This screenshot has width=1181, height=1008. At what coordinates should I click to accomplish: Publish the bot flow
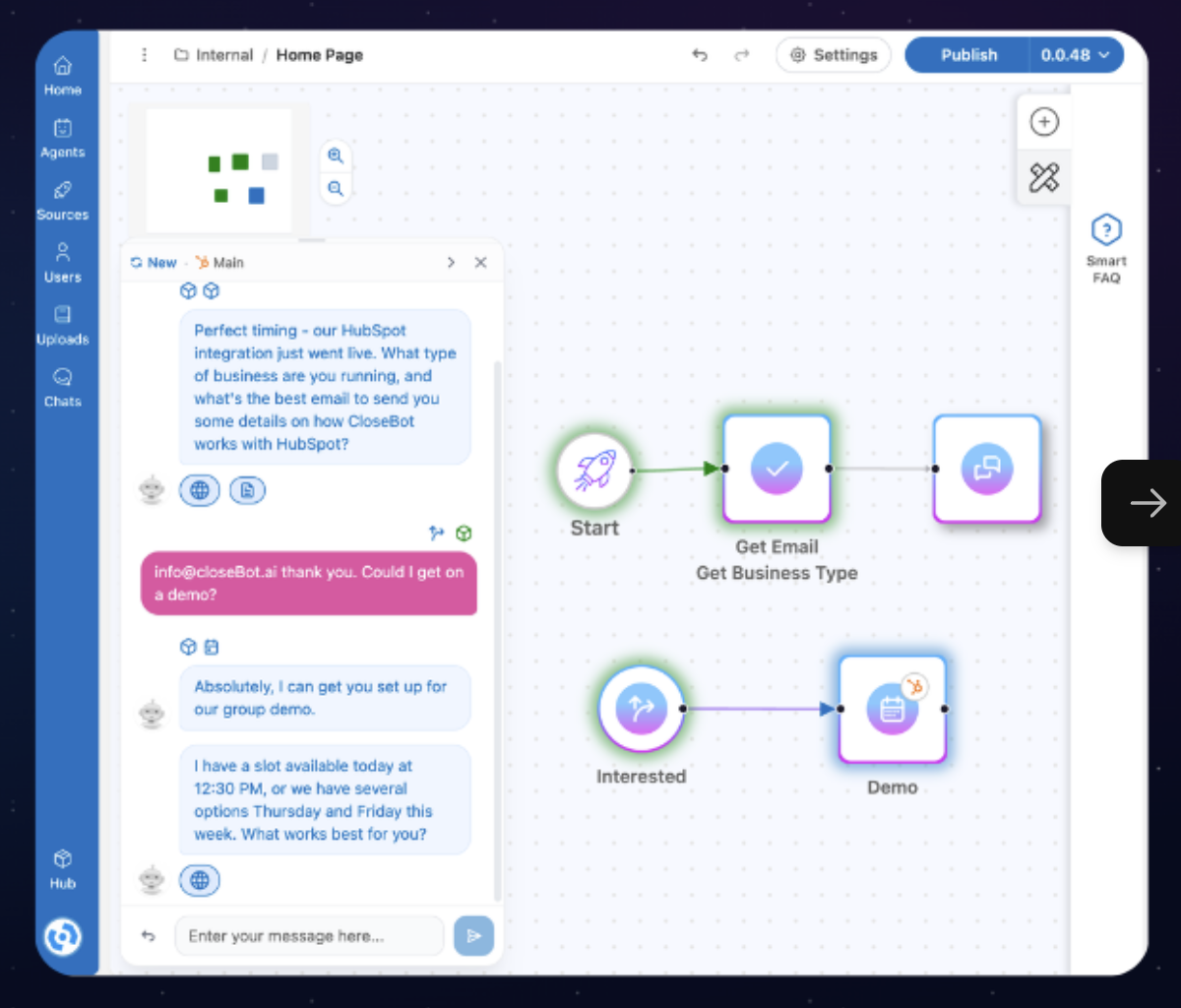968,55
